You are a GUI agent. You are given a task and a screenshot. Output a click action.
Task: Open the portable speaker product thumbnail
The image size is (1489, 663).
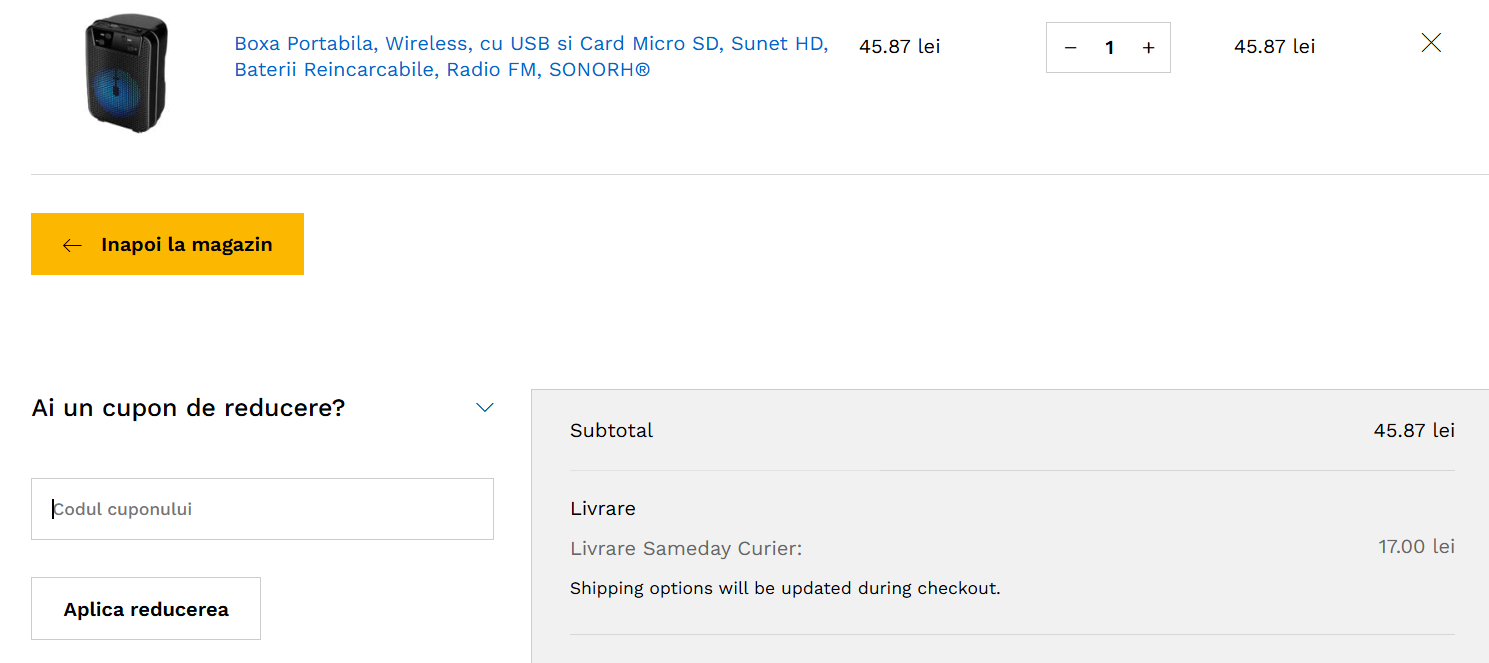[125, 74]
